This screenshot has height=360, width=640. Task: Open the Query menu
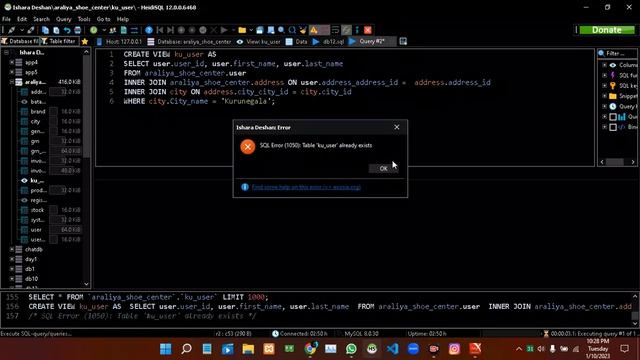pos(63,19)
